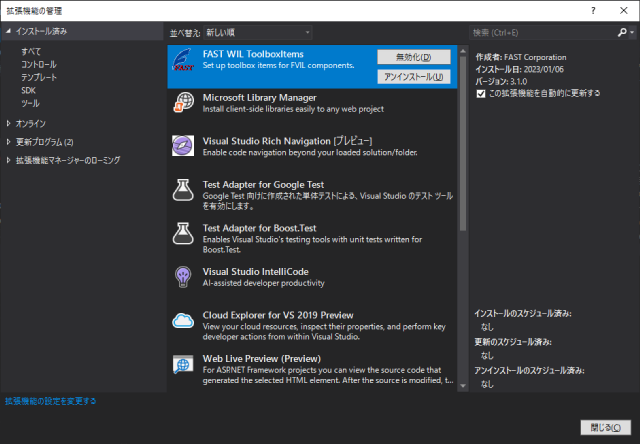Image resolution: width=640 pixels, height=444 pixels.
Task: Click the Boost.Test Adapter flask icon
Action: pos(183,233)
